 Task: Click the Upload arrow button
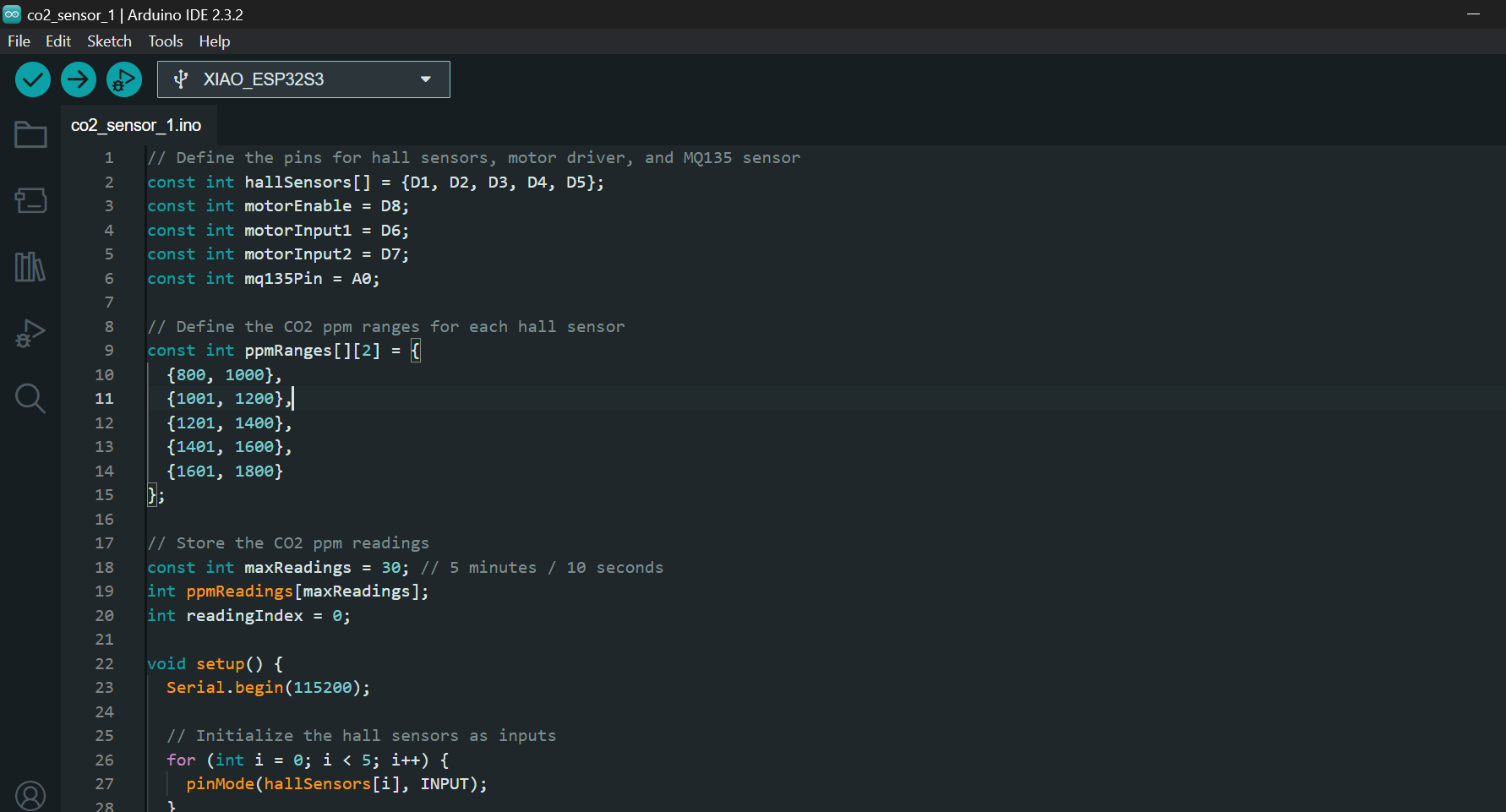pos(79,79)
